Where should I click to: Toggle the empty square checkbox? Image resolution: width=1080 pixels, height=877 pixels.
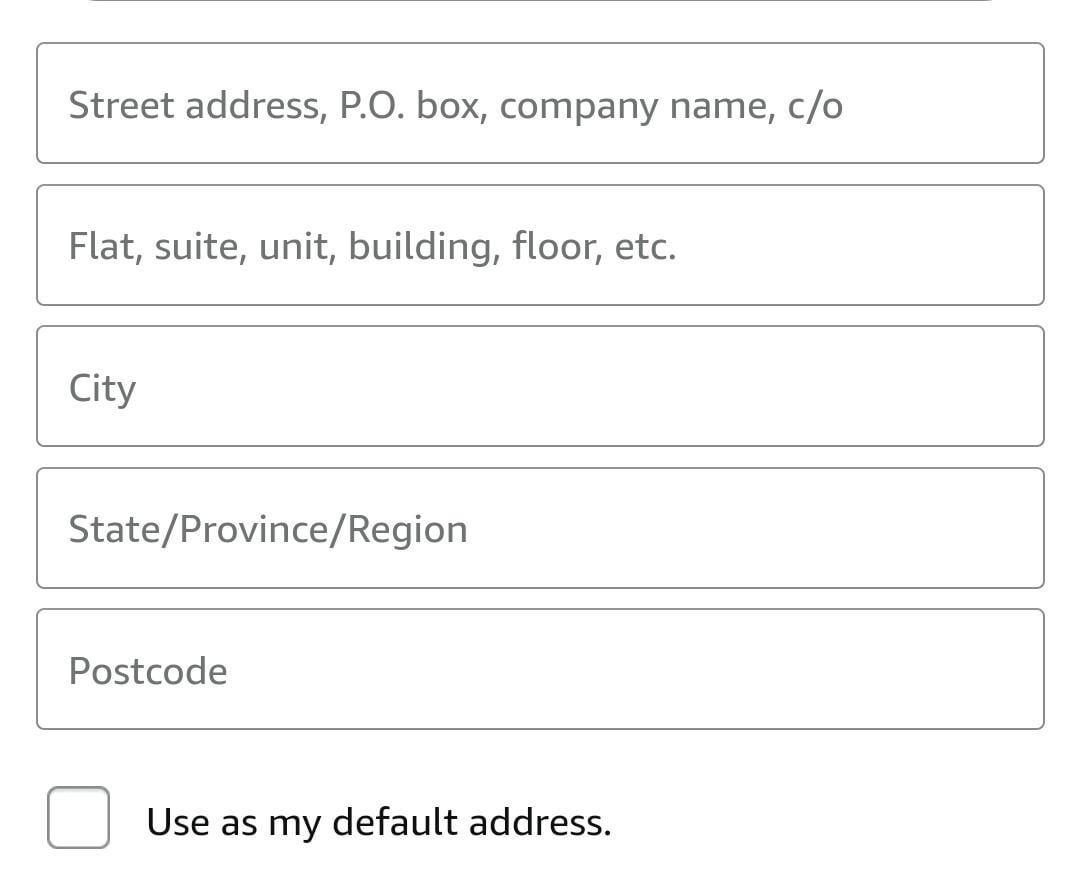click(79, 818)
